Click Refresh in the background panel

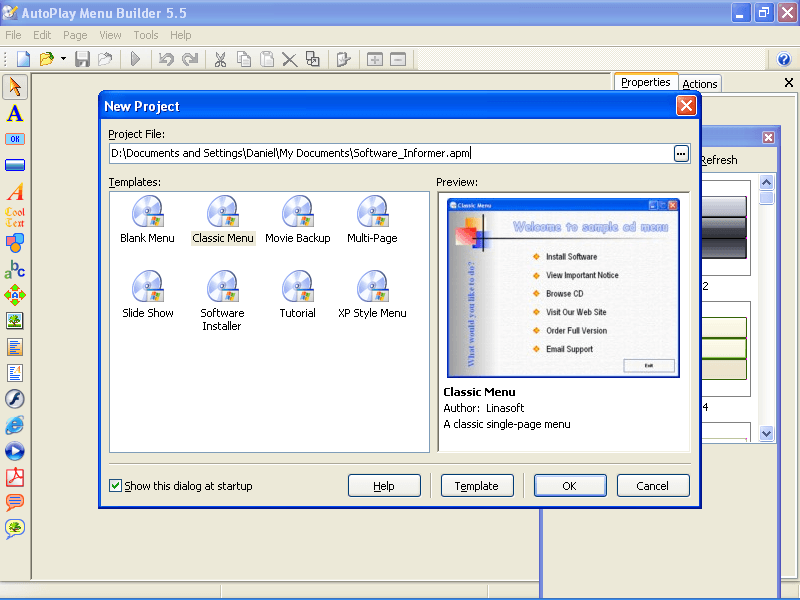(719, 160)
